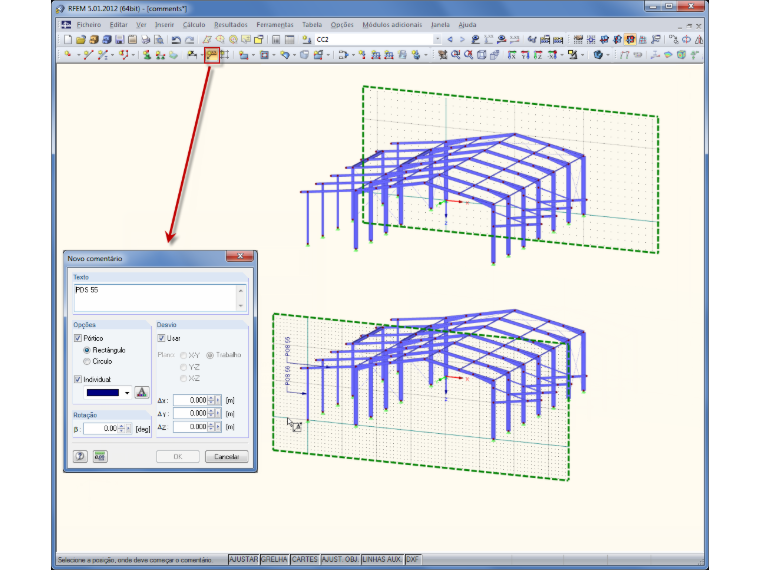Click the OK button in comment dialog
760x570 pixels.
178,457
